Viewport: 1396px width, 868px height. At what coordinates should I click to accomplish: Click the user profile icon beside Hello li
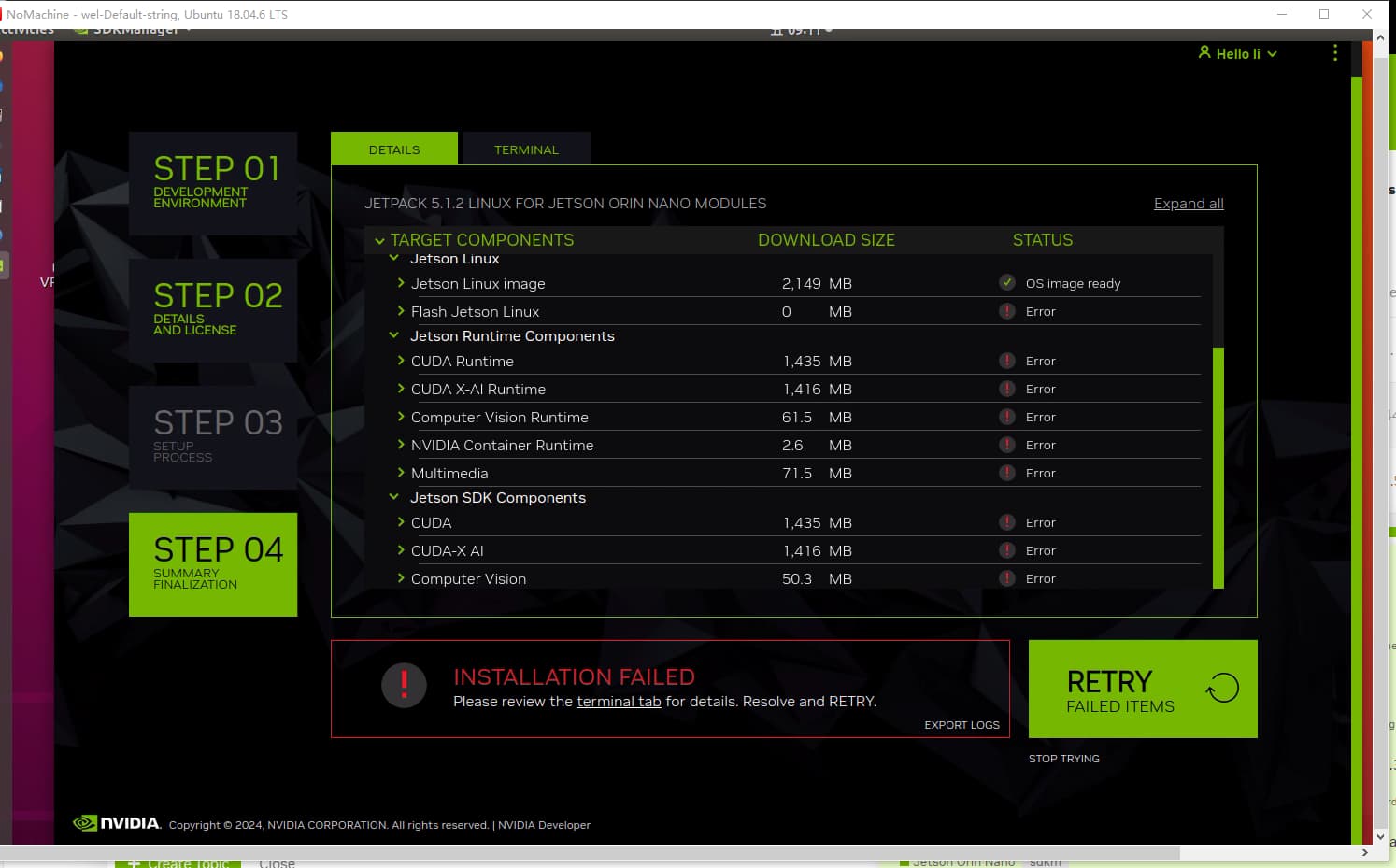tap(1204, 53)
